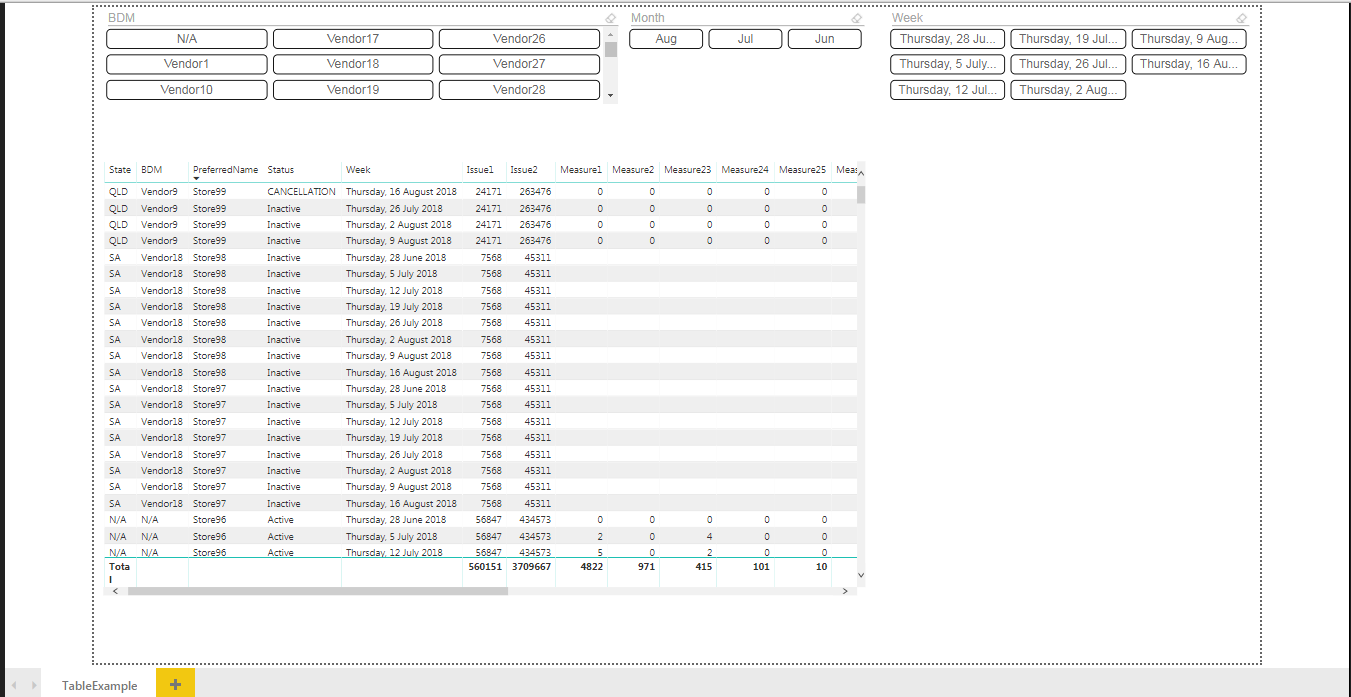The image size is (1351, 697).
Task: Go to previous page tab arrow
Action: [x=13, y=685]
